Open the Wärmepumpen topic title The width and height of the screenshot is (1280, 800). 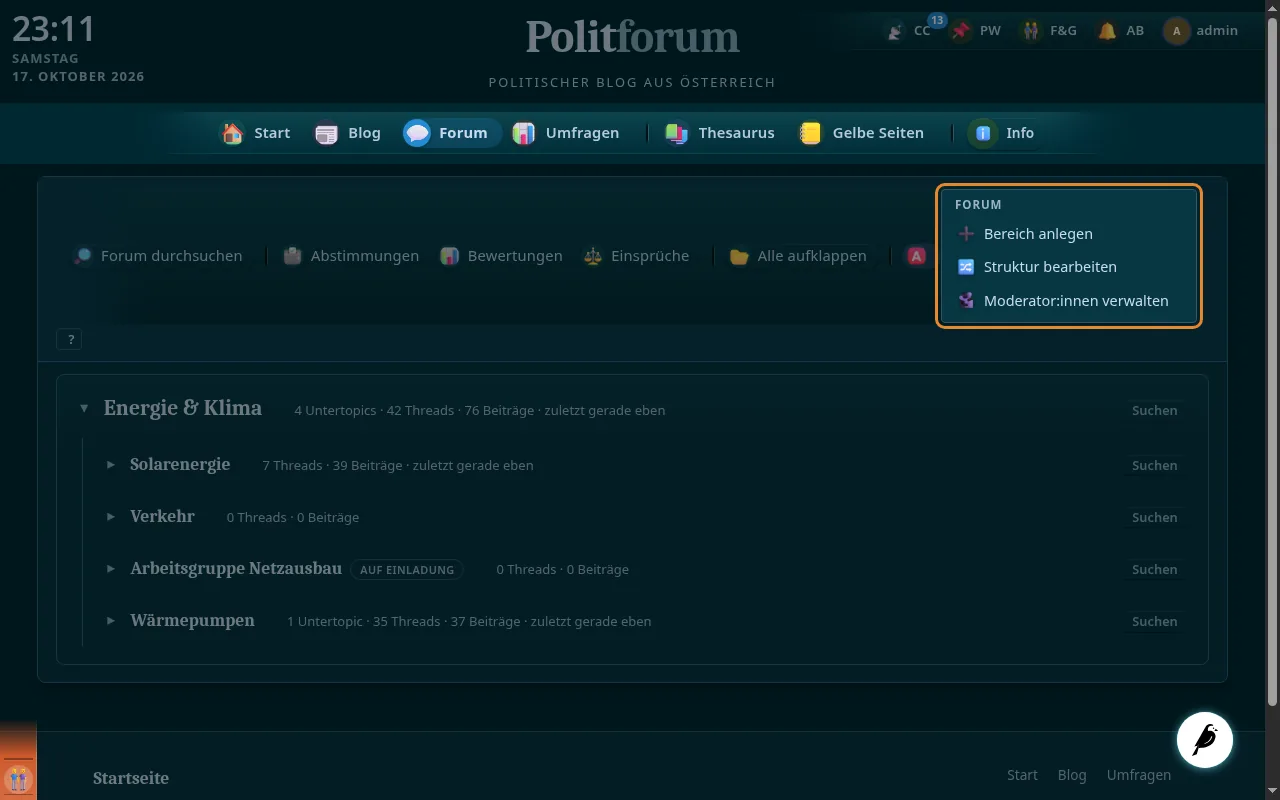click(192, 620)
